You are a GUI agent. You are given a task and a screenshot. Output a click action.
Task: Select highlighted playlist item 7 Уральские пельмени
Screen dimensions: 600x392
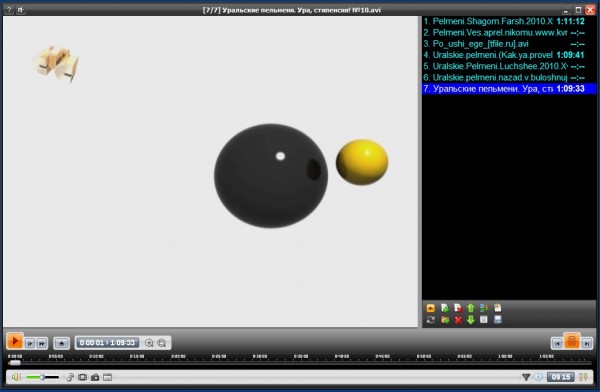(x=509, y=89)
